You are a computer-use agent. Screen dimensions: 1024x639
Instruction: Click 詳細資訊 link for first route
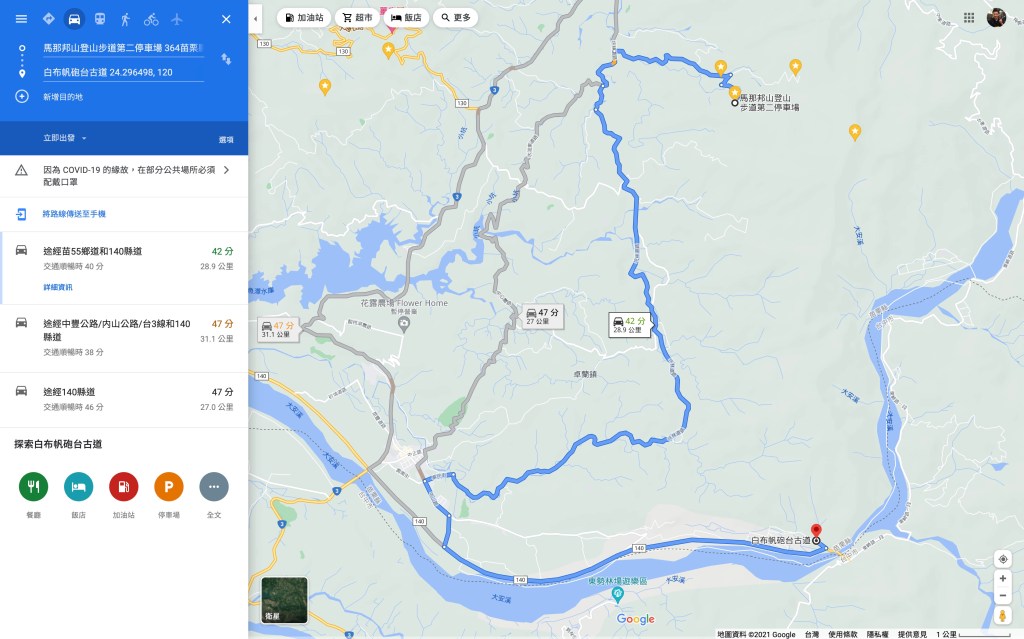click(57, 287)
